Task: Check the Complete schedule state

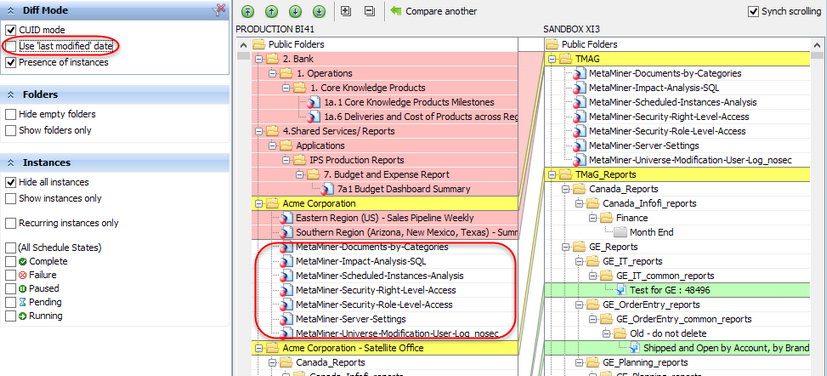Action: coord(11,261)
